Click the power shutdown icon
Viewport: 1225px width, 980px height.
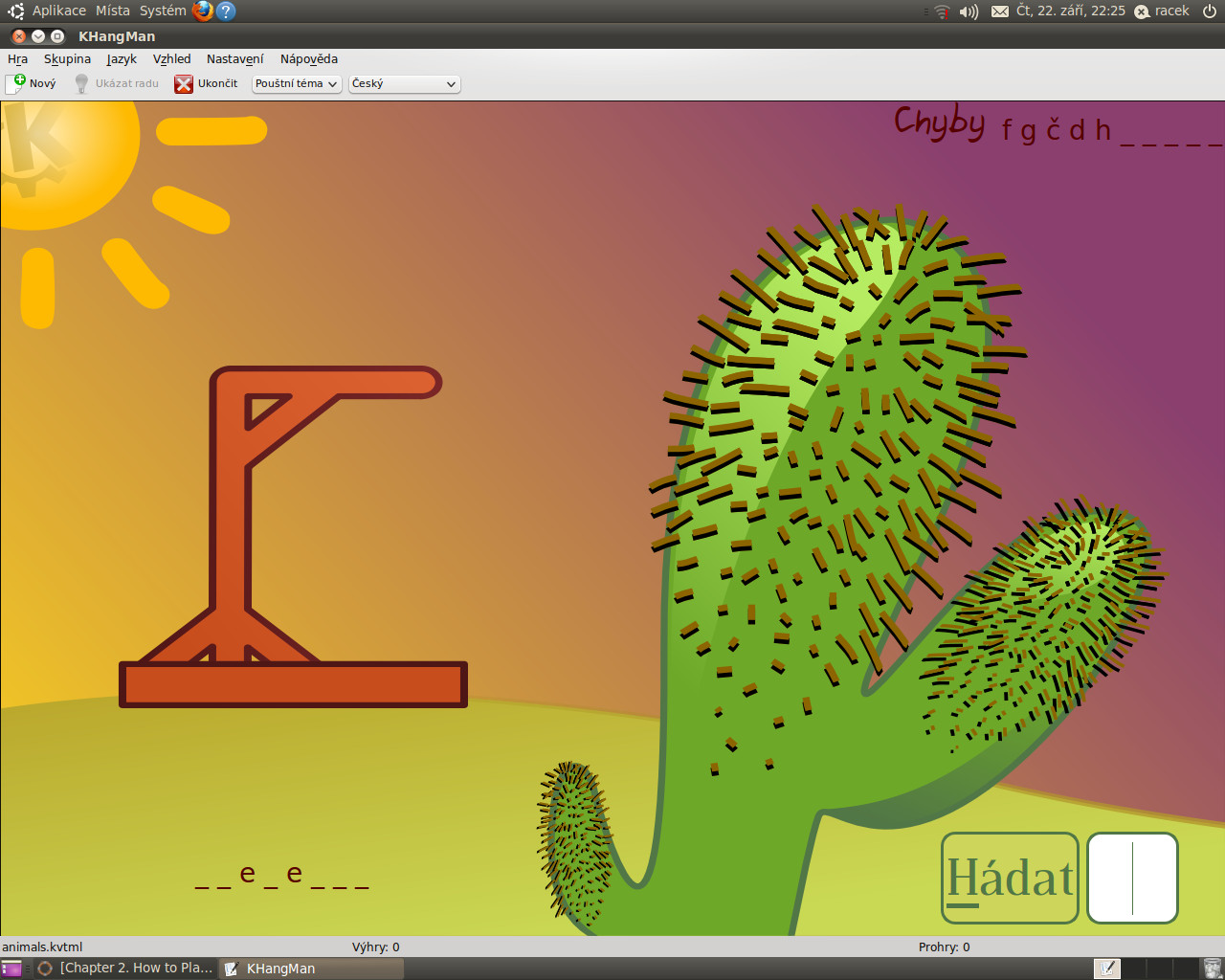(1210, 11)
